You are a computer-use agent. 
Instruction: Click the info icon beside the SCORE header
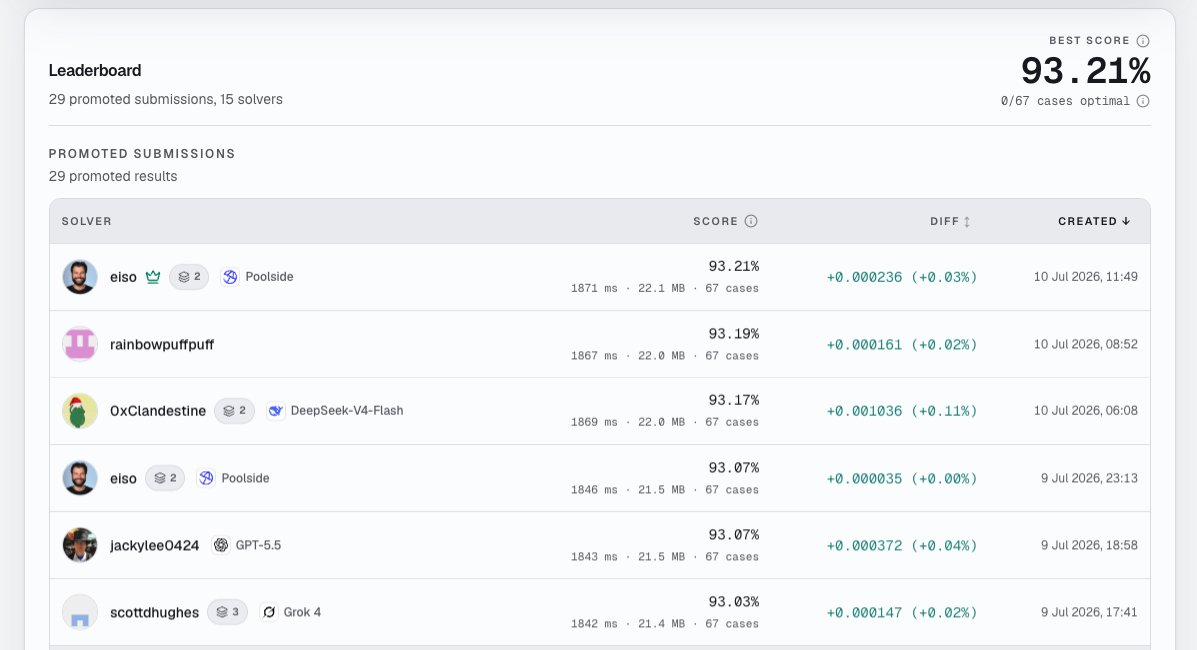[751, 221]
